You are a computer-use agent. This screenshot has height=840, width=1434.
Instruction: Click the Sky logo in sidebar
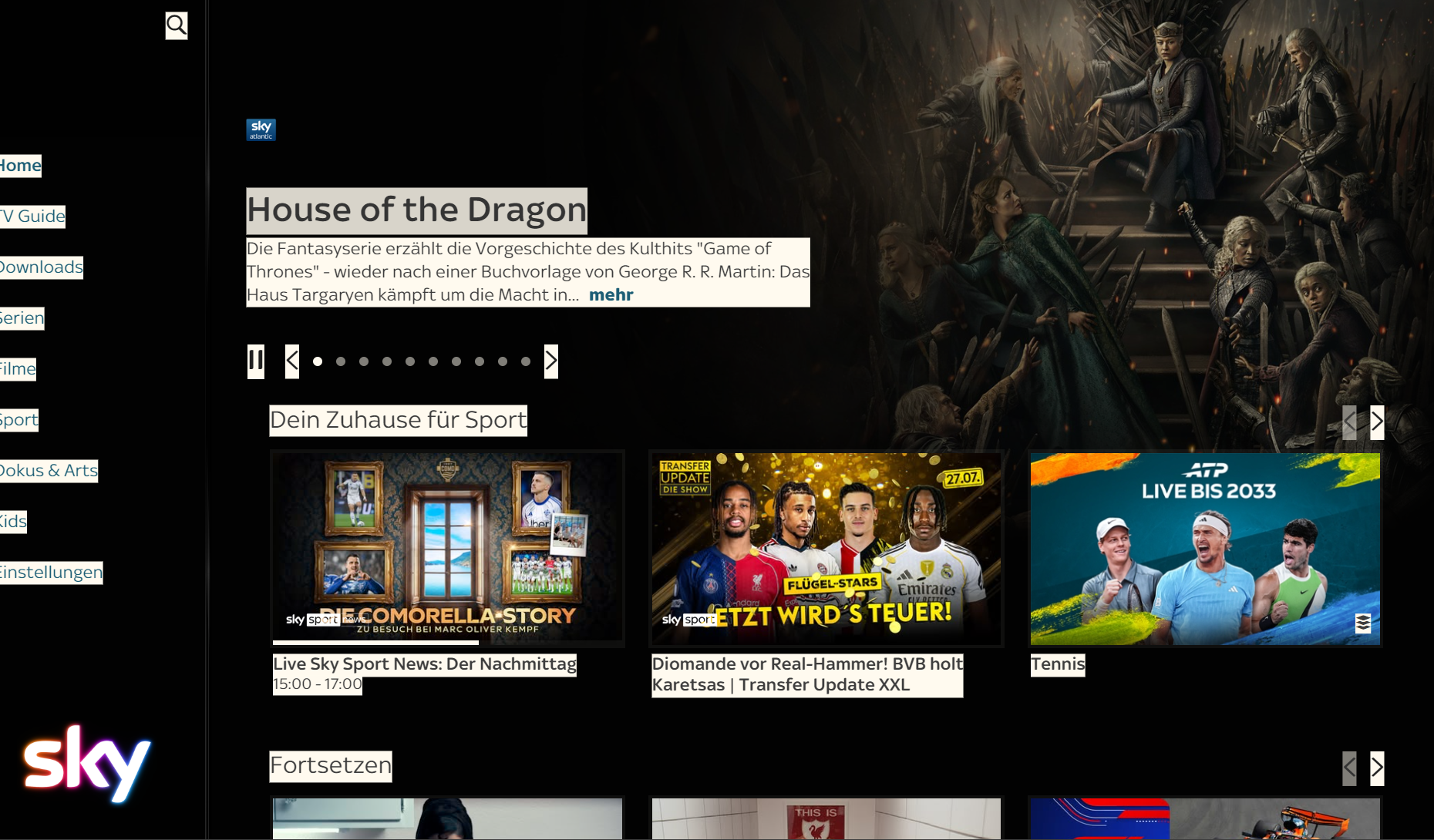87,763
